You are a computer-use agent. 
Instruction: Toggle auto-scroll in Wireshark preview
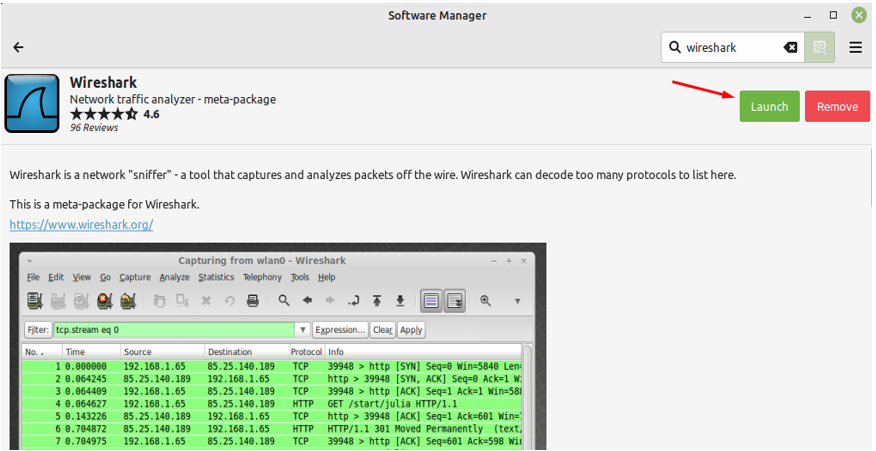[x=455, y=301]
